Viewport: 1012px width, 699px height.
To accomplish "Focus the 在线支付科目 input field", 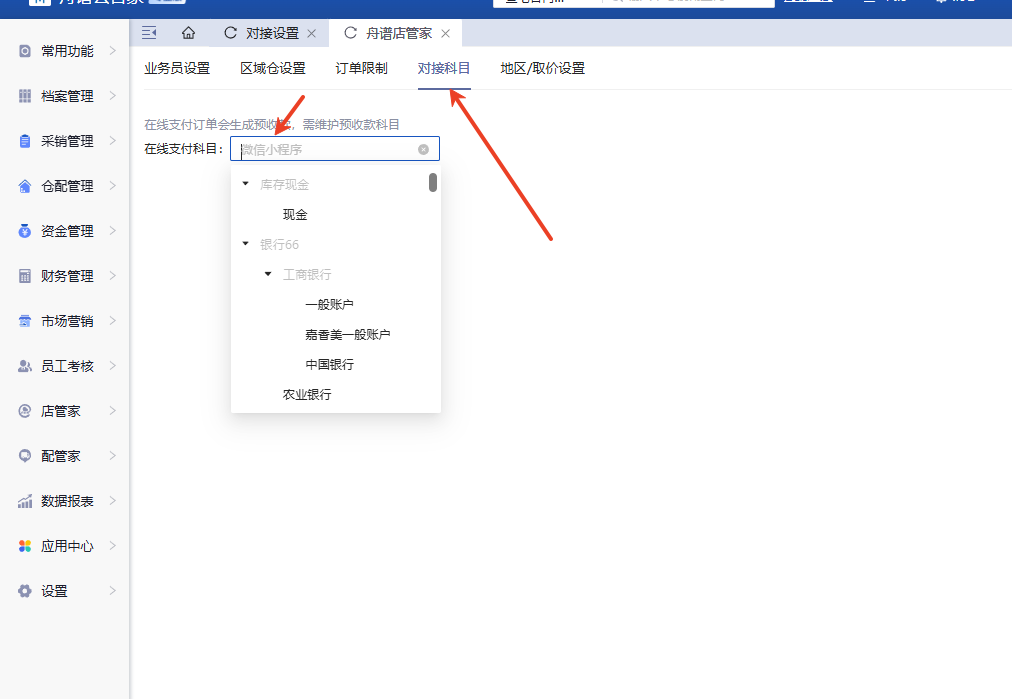I will click(x=325, y=149).
